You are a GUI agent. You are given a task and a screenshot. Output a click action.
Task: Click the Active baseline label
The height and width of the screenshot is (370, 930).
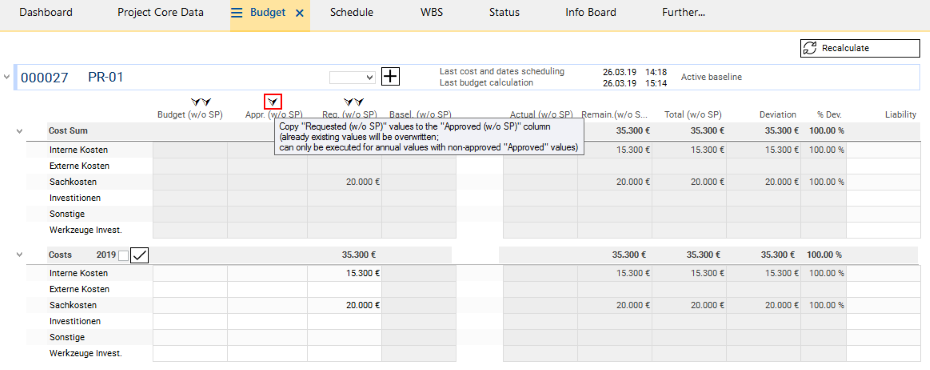[711, 77]
